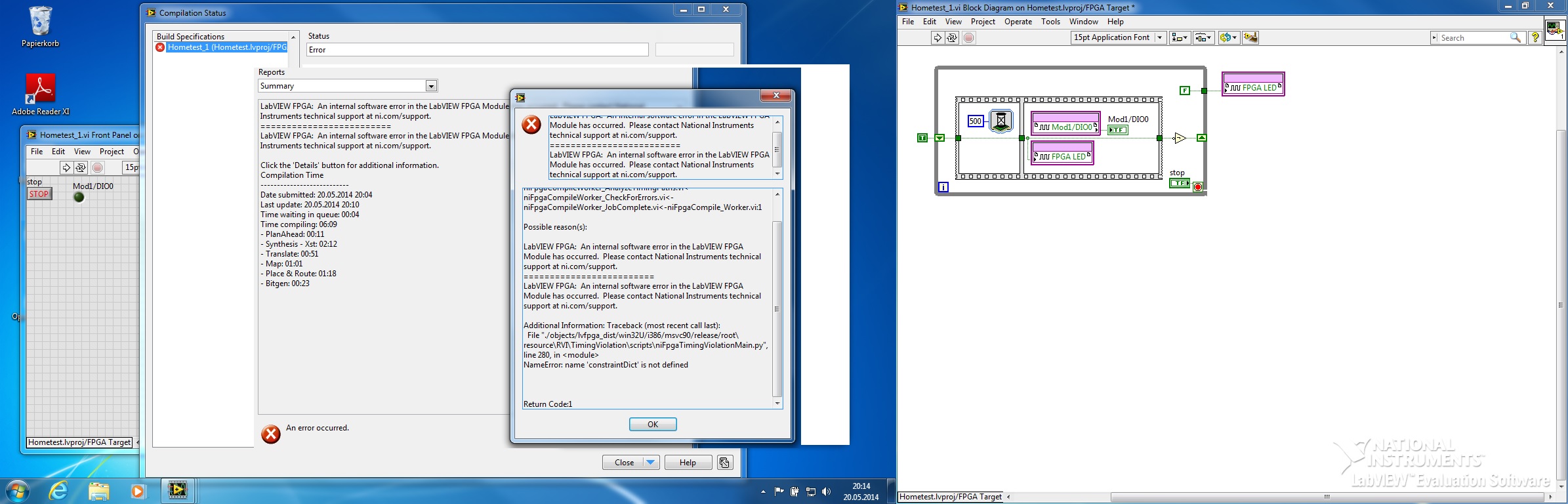1568x504 pixels.
Task: Select the Not gate on the diagram
Action: tap(1180, 138)
